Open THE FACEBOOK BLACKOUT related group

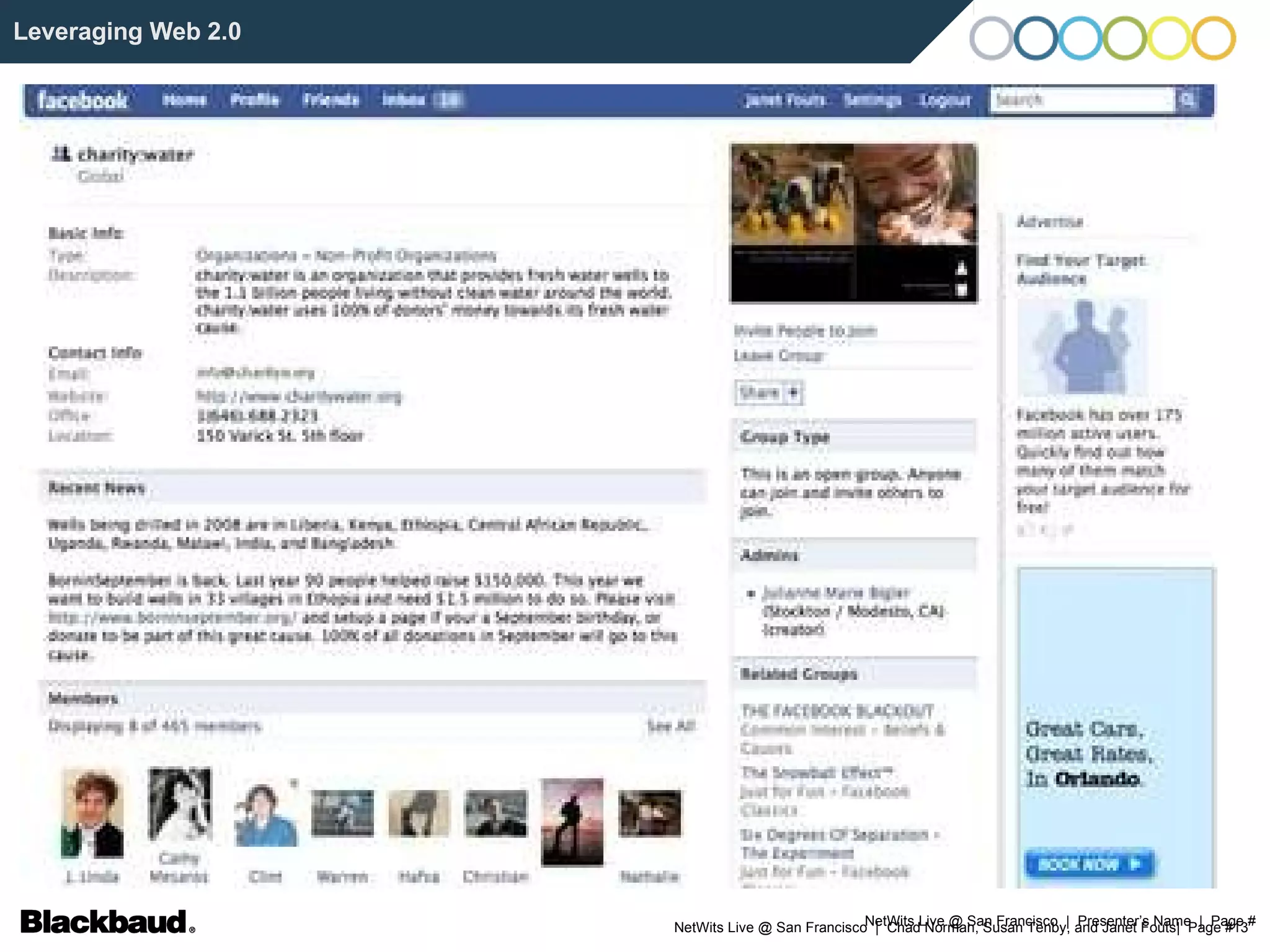837,711
